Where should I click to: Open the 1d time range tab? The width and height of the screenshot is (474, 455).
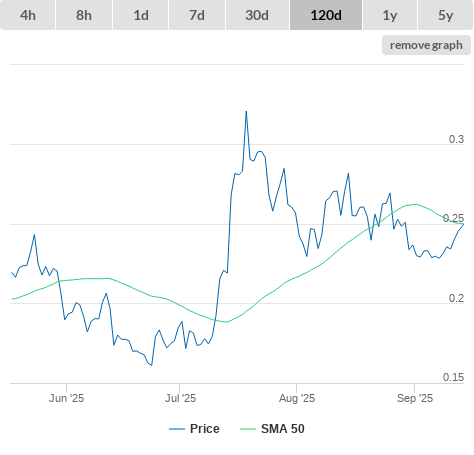click(x=141, y=15)
